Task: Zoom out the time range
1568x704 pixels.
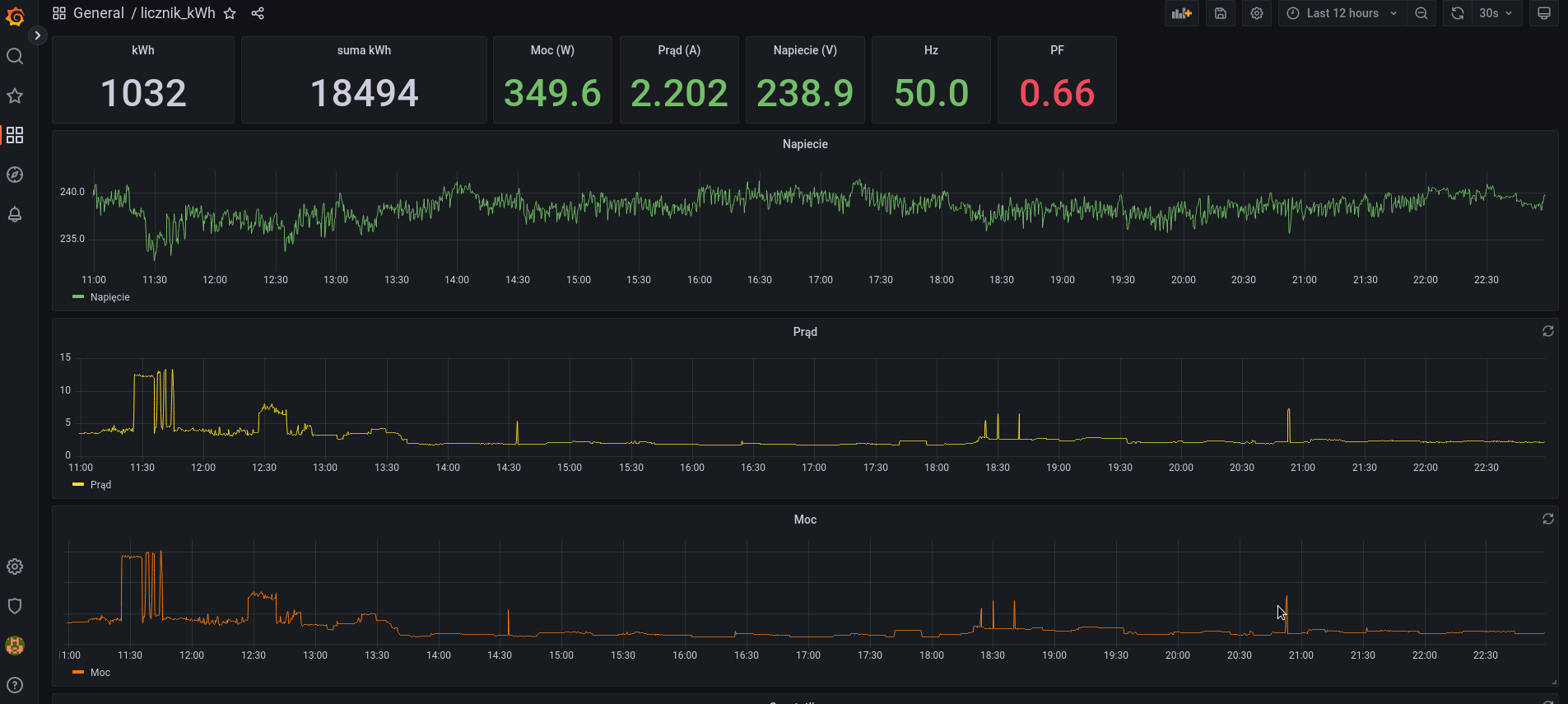Action: (x=1421, y=13)
